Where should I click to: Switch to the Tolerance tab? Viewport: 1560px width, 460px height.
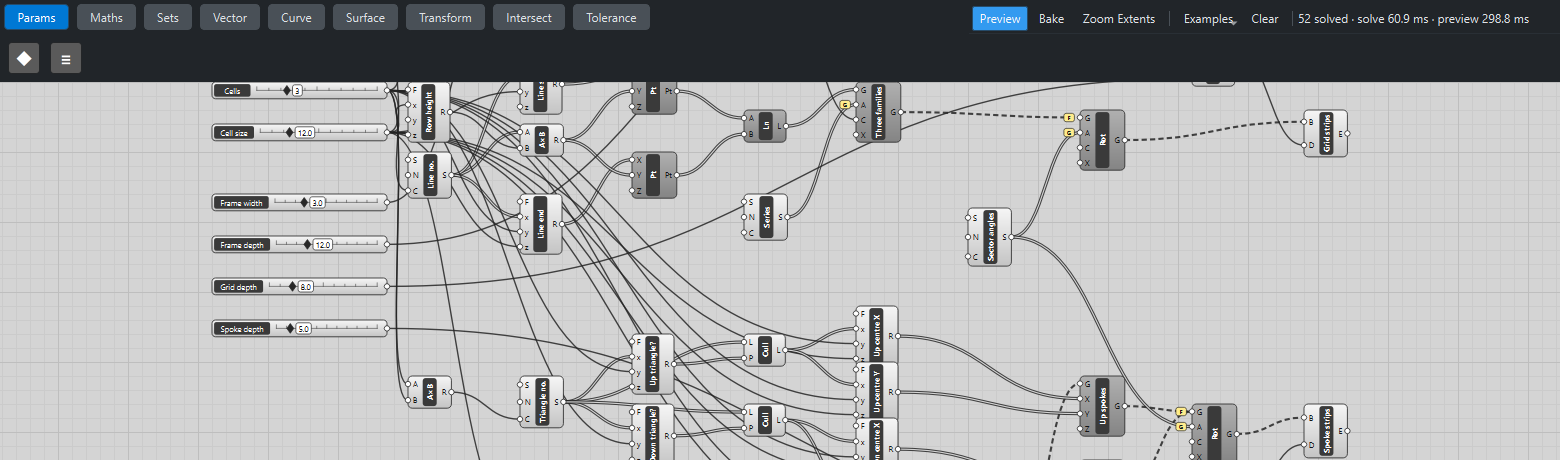click(x=611, y=17)
